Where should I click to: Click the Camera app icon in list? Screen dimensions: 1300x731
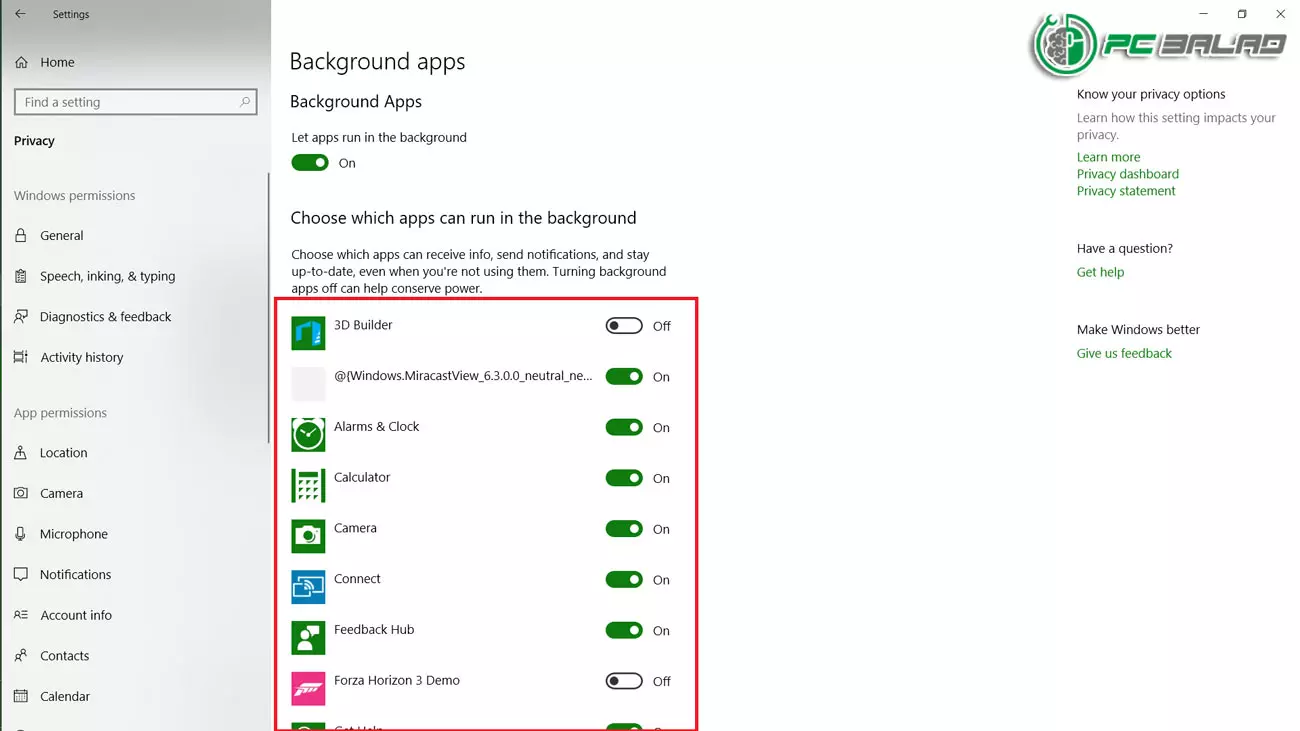point(308,536)
